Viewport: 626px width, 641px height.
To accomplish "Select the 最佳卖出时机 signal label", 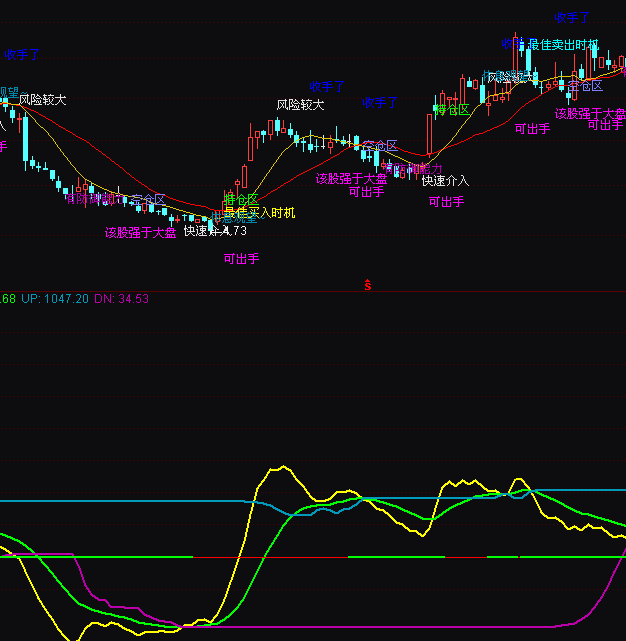I will click(x=563, y=45).
